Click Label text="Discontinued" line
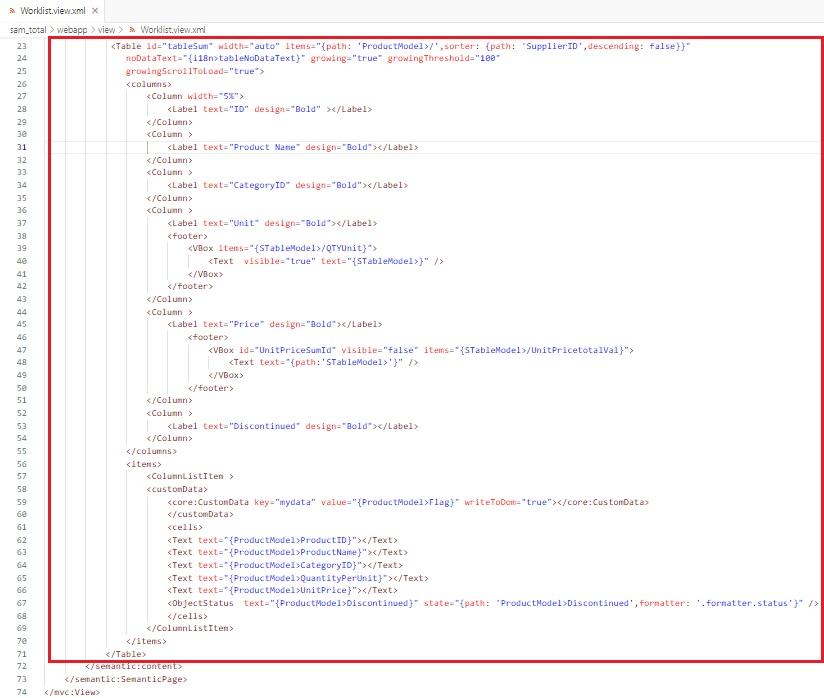The width and height of the screenshot is (824, 698). point(293,426)
